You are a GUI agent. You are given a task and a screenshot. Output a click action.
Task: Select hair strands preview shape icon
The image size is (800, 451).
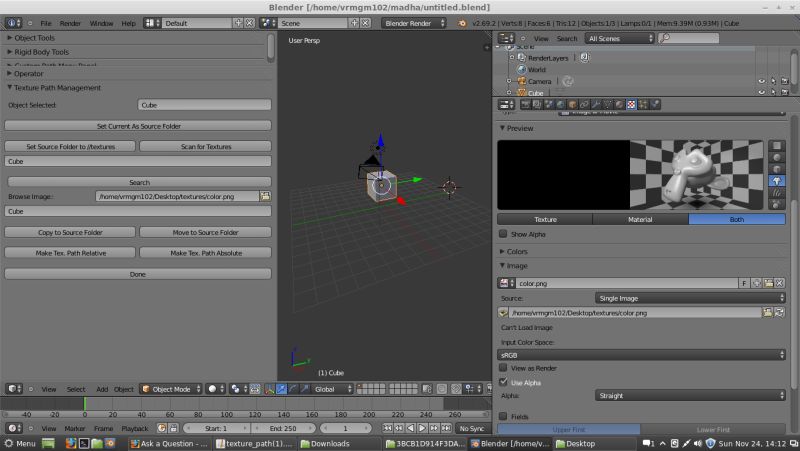(777, 192)
